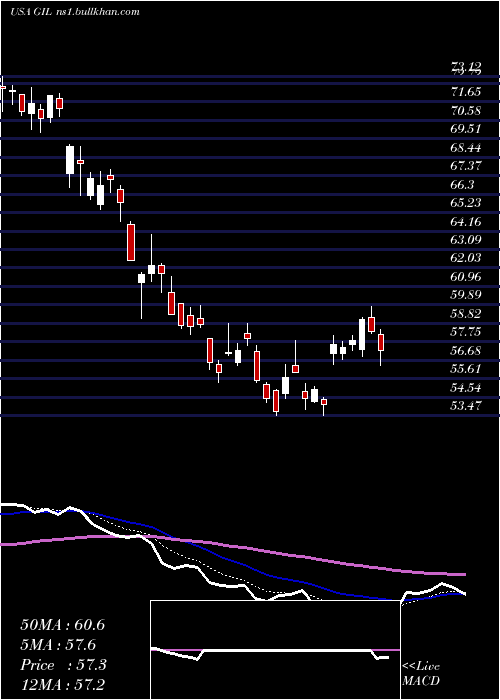500x700 pixels.
Task: Select the 57.75 price axis label
Action: (466, 332)
